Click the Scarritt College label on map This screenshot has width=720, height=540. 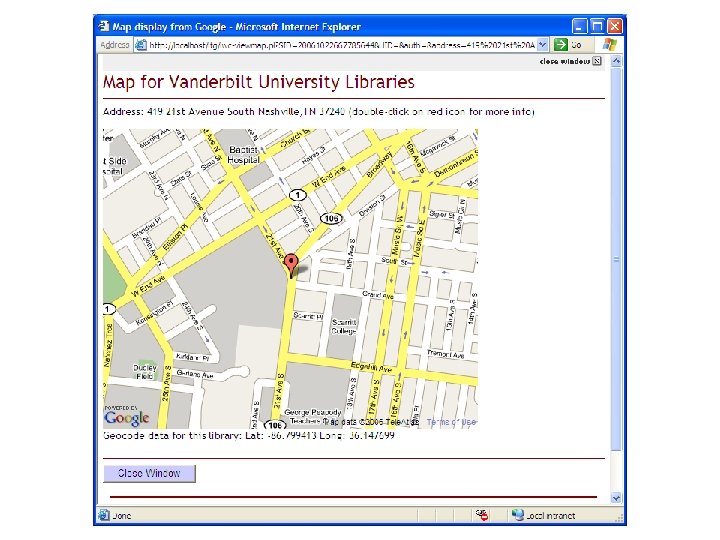343,326
